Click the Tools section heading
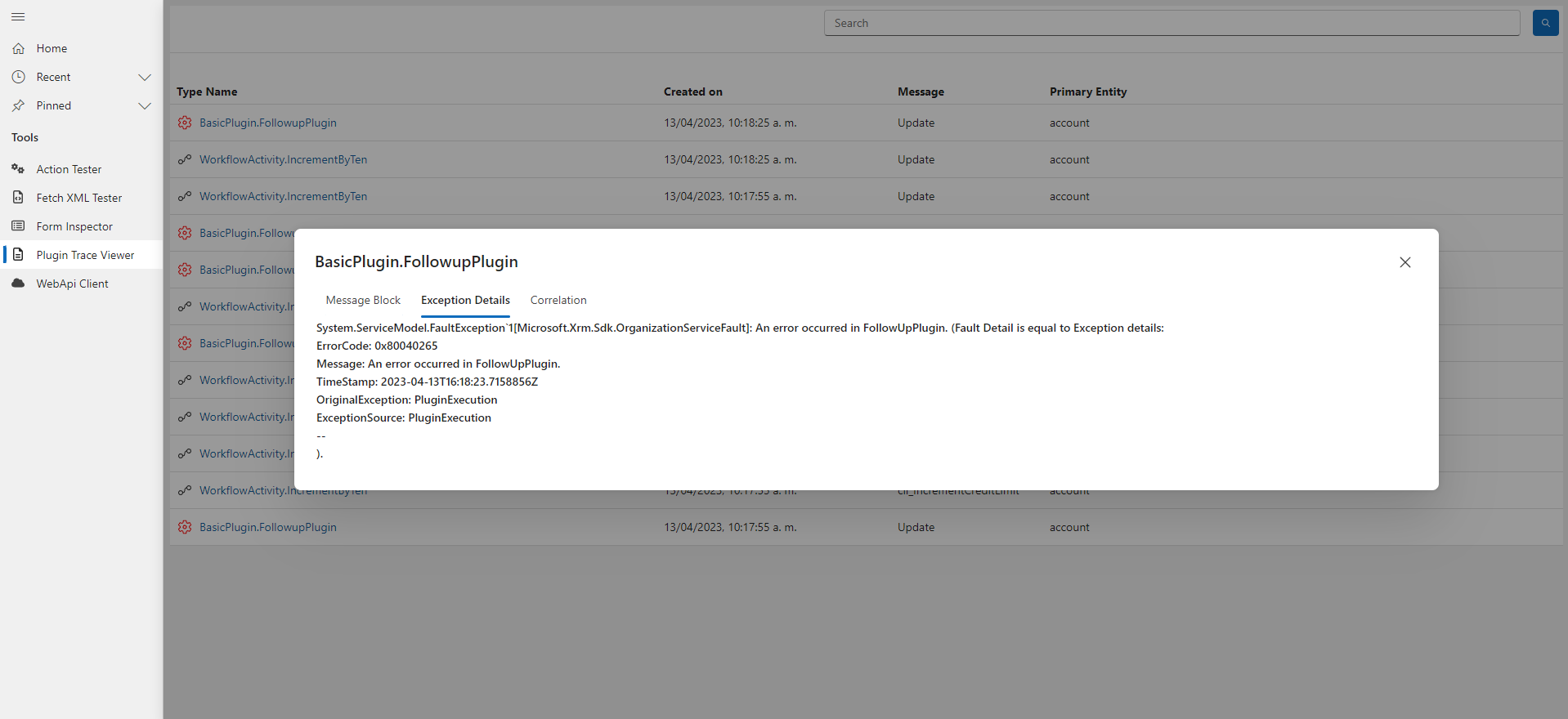The image size is (1568, 719). tap(25, 137)
